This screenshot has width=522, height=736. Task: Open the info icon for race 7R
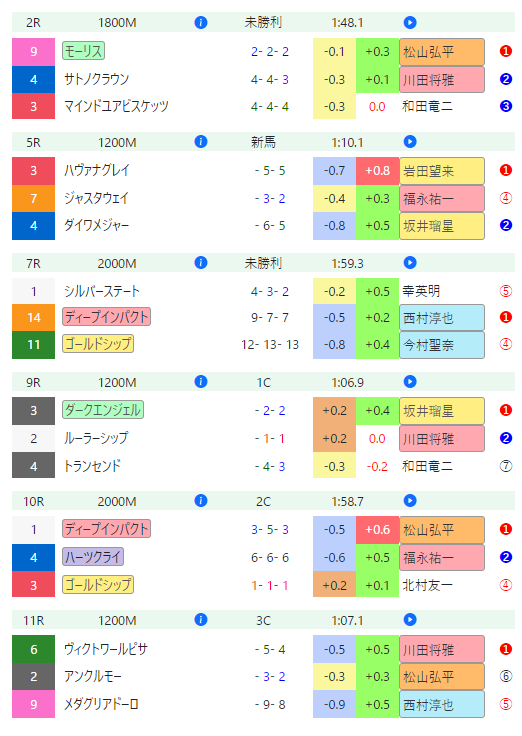(x=201, y=263)
